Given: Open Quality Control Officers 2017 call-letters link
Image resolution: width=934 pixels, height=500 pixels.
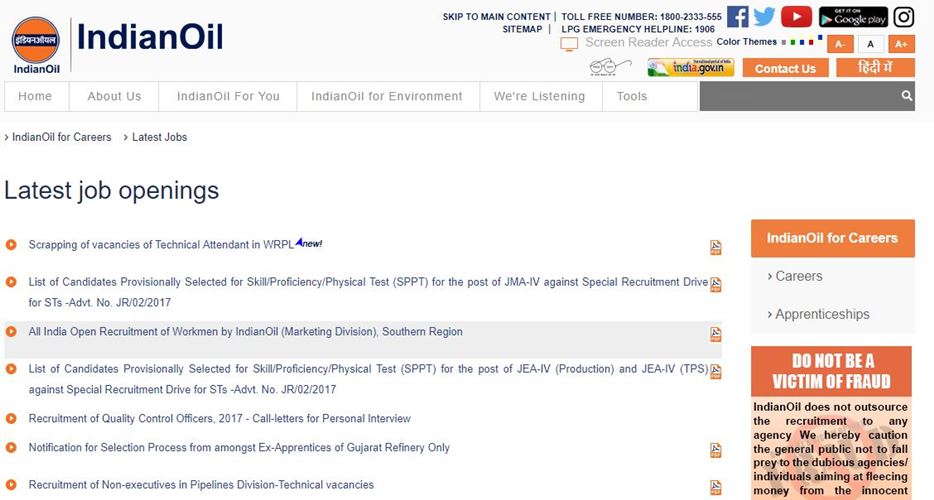Looking at the screenshot, I should point(220,418).
